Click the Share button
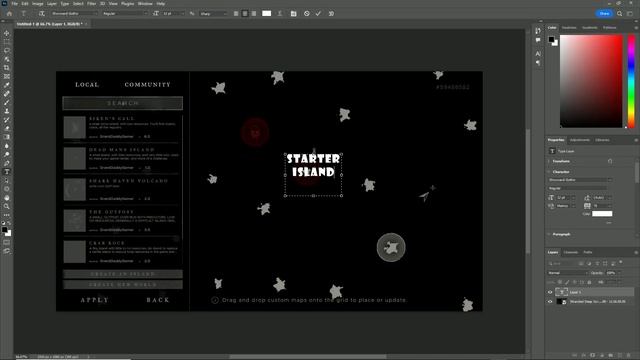 604,13
